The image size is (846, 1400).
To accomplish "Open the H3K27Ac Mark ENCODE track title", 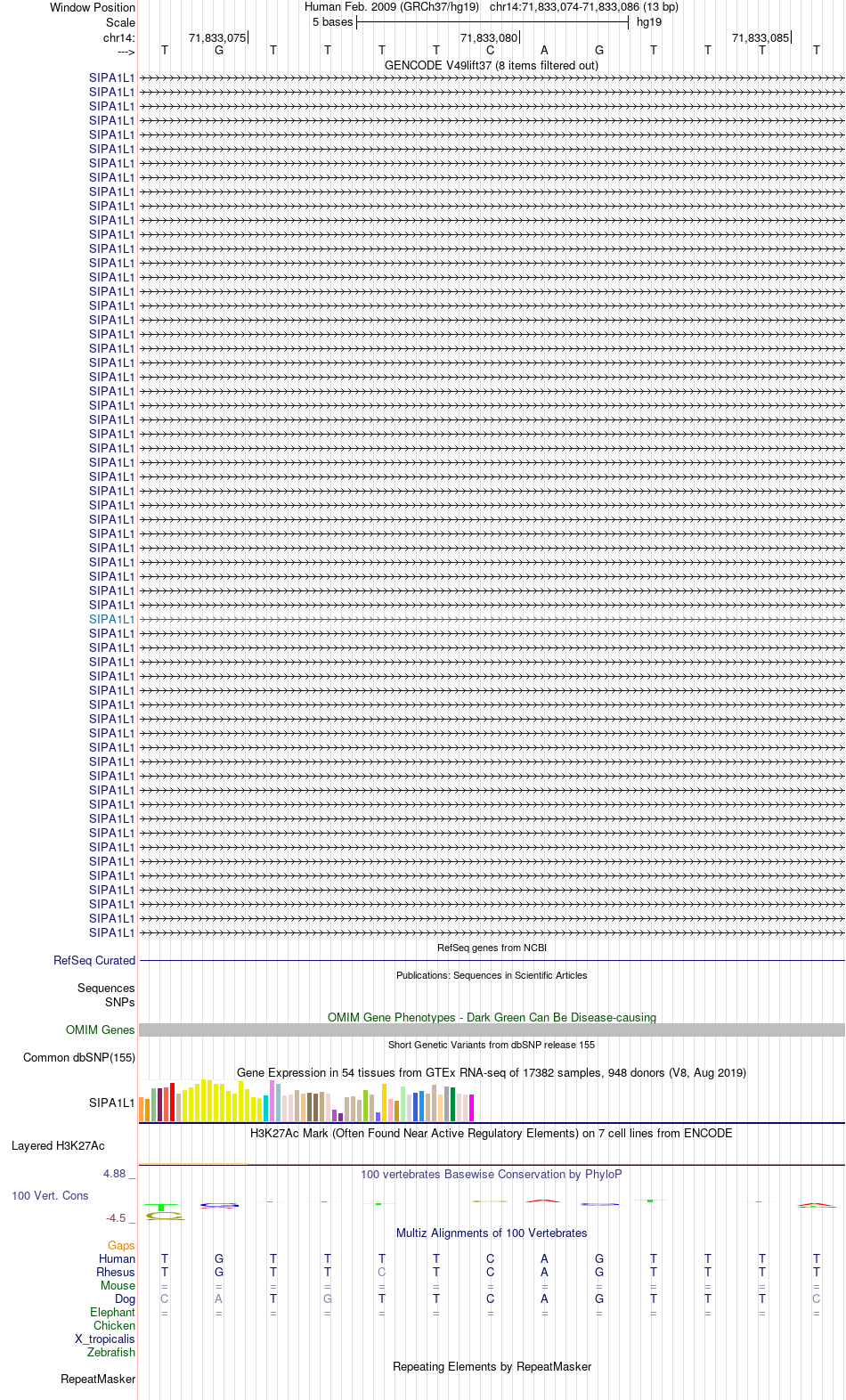I will coord(492,1133).
